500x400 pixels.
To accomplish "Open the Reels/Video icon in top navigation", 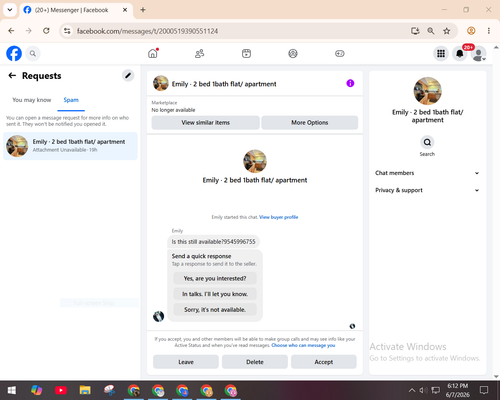I will (246, 53).
